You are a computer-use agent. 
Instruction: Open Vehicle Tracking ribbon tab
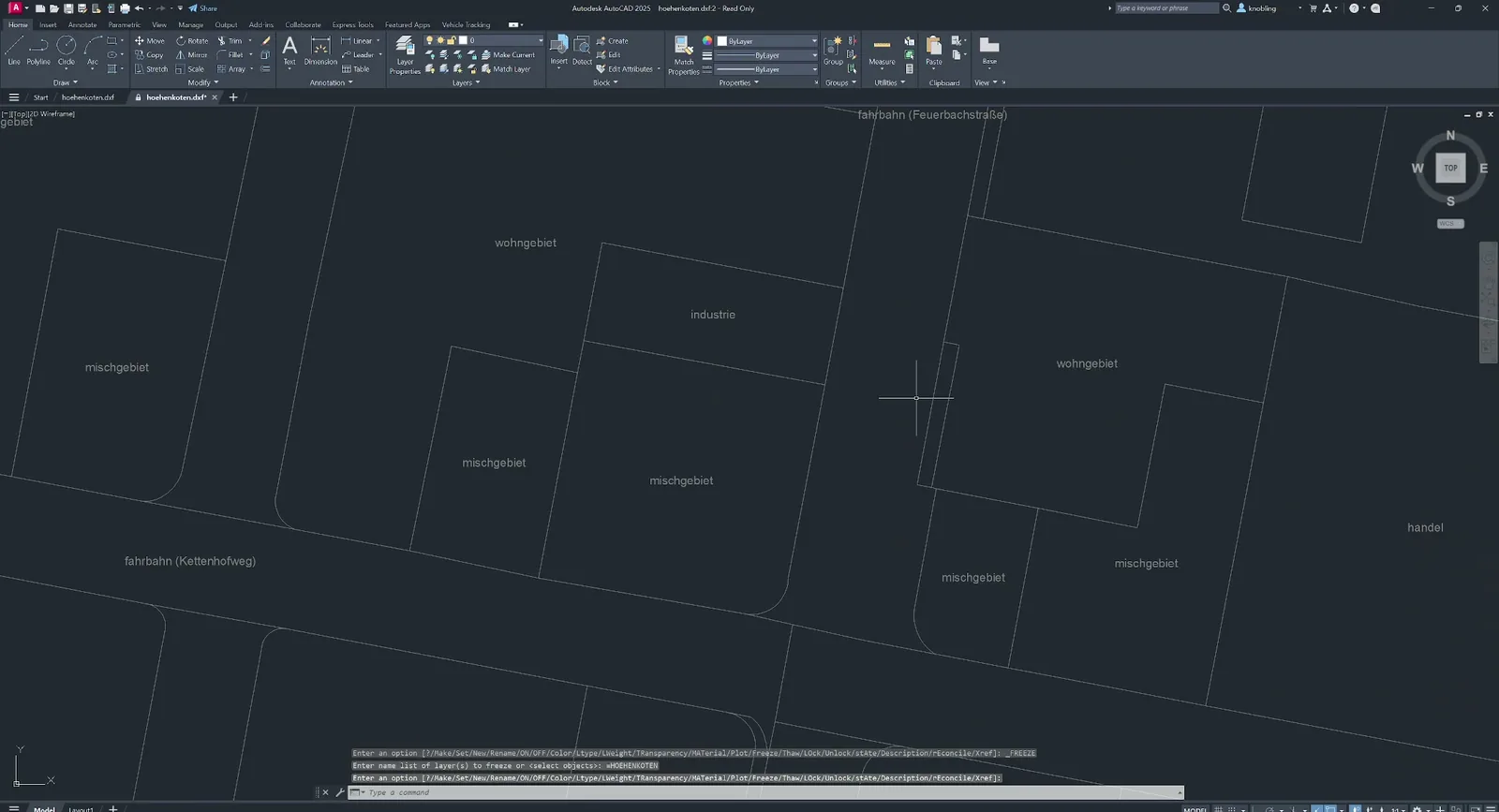pyautogui.click(x=466, y=25)
